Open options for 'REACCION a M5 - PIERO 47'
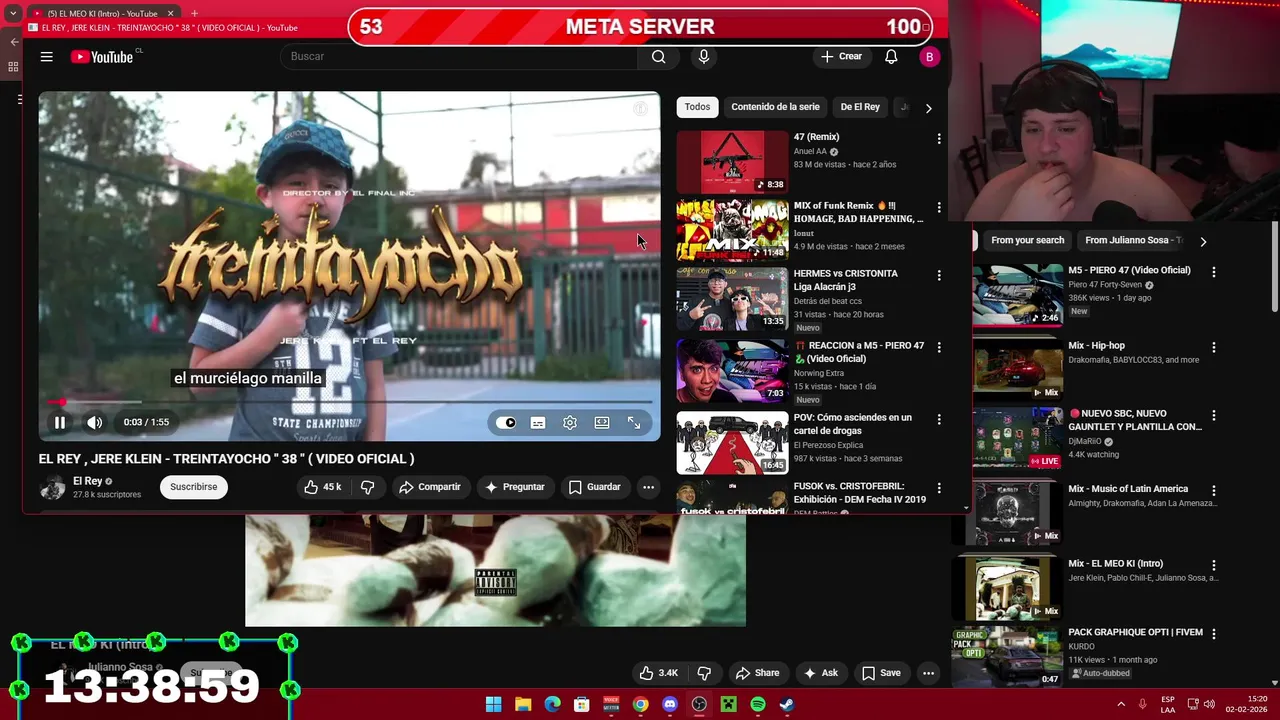The height and width of the screenshot is (720, 1280). click(x=938, y=348)
